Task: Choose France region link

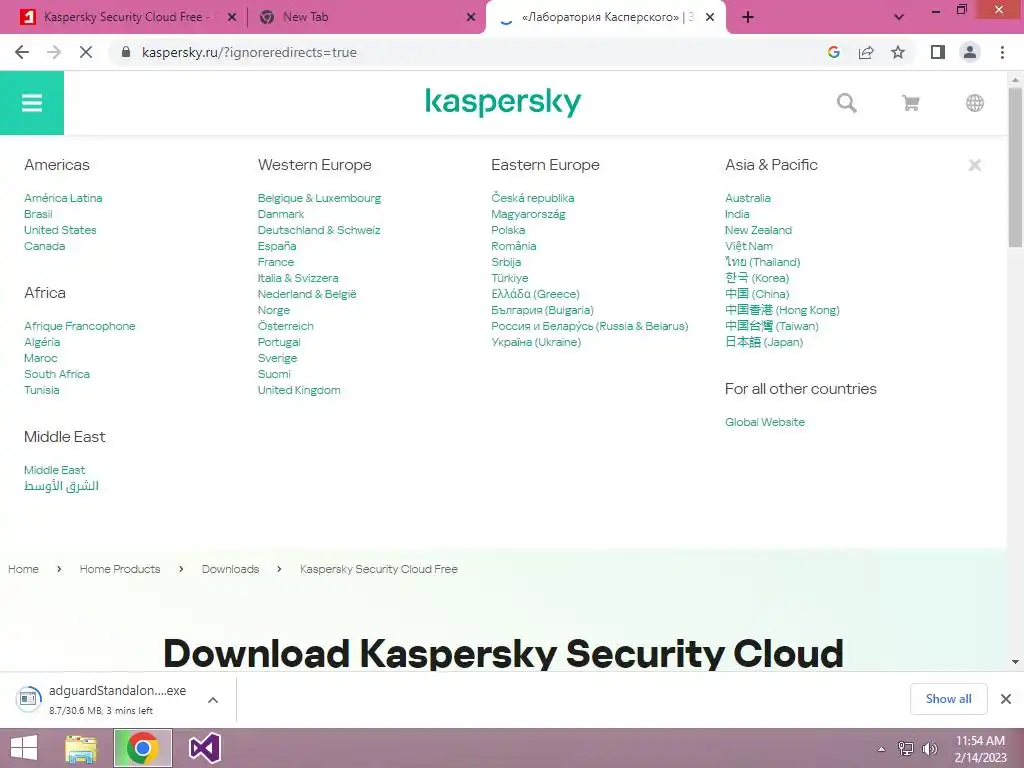Action: coord(276,262)
